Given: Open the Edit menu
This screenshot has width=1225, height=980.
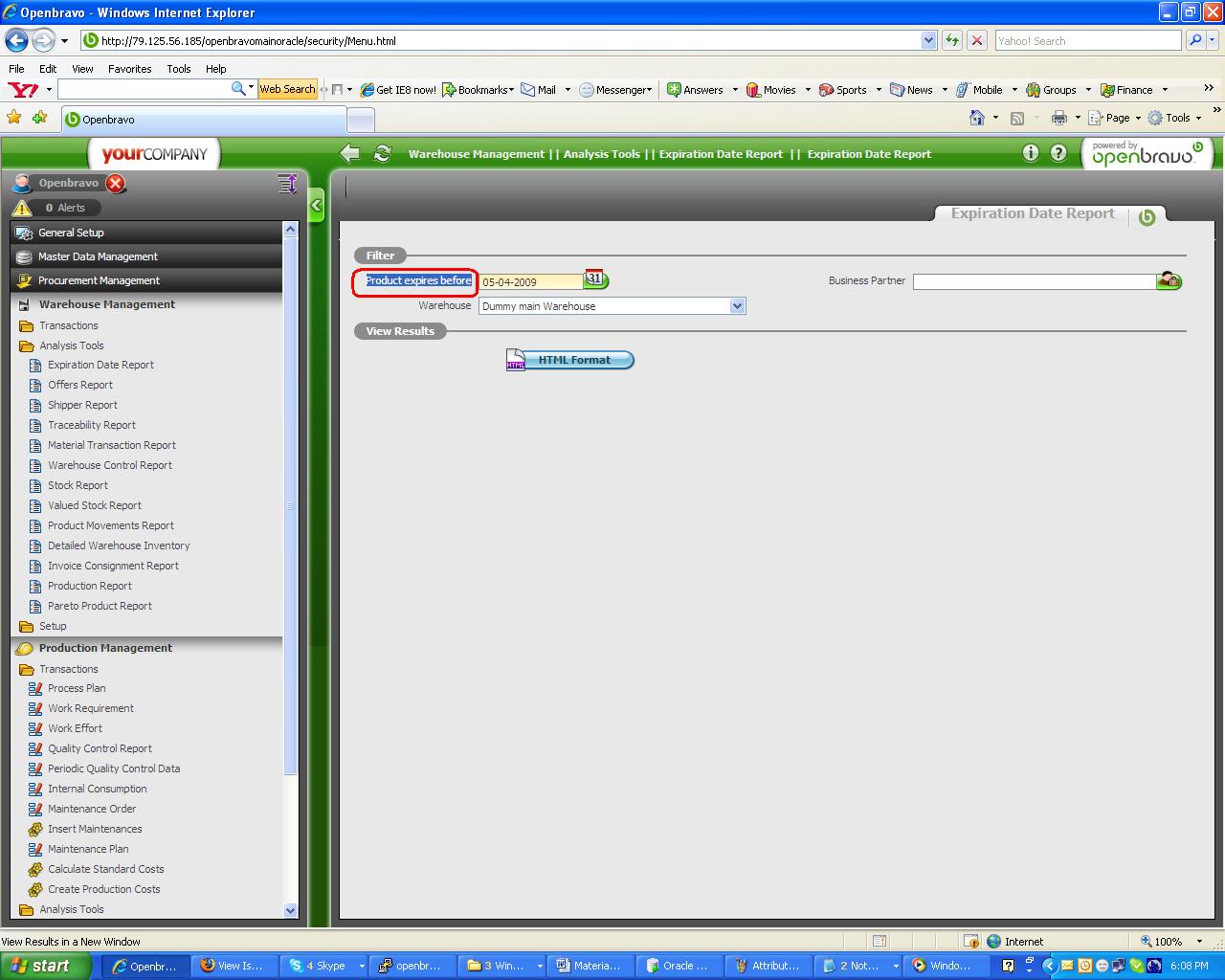Looking at the screenshot, I should tap(48, 69).
